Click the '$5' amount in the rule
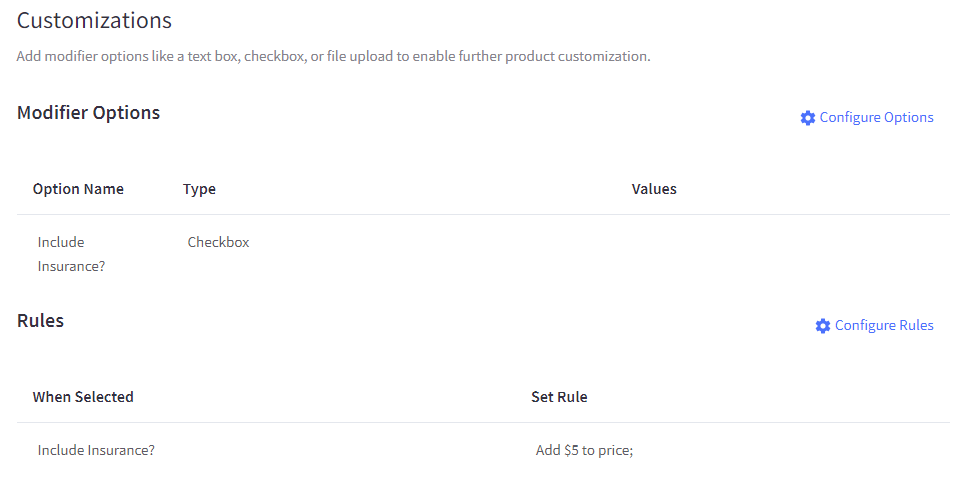The height and width of the screenshot is (480, 965). (x=573, y=450)
